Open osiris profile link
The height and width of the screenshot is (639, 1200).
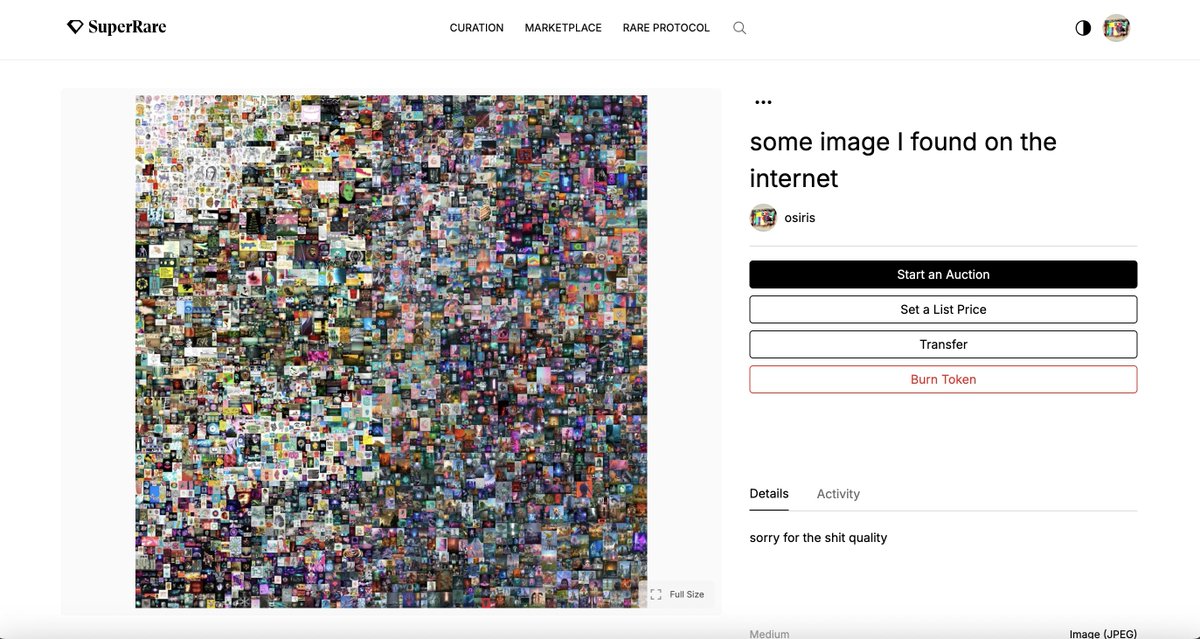click(800, 217)
